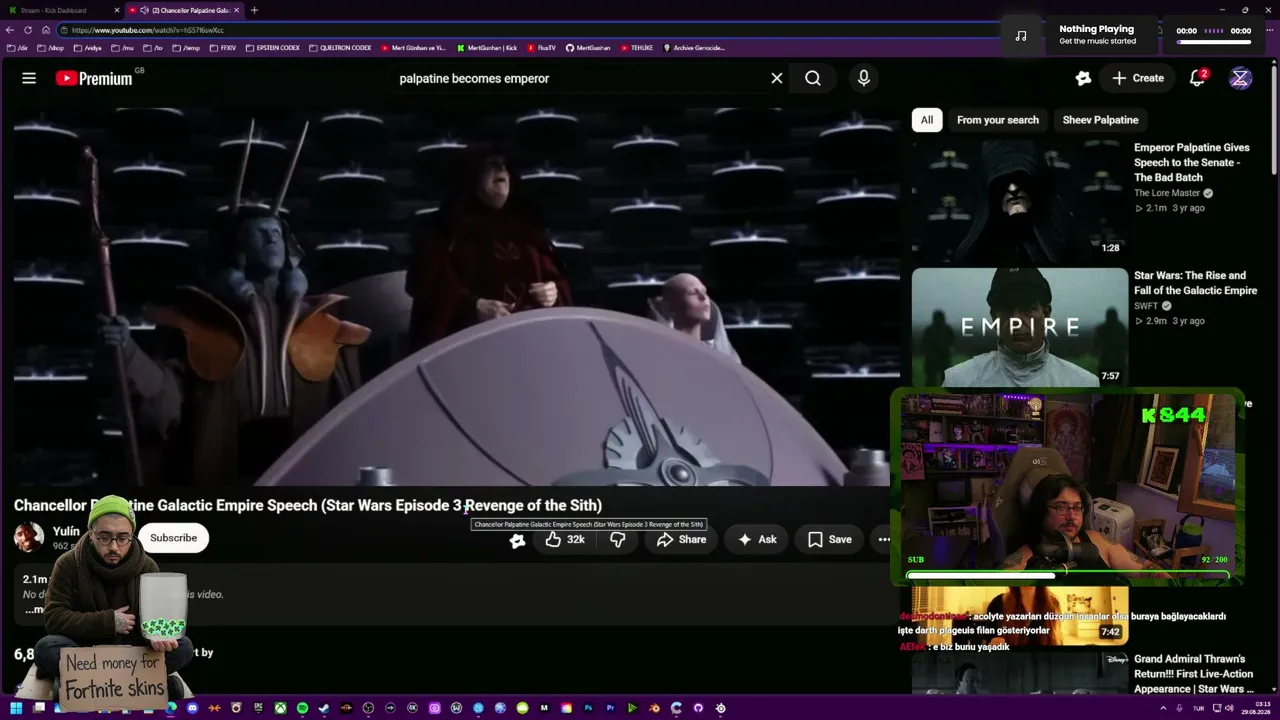The image size is (1280, 720).
Task: Toggle mute on the Palpatine tab speaker
Action: 145,10
